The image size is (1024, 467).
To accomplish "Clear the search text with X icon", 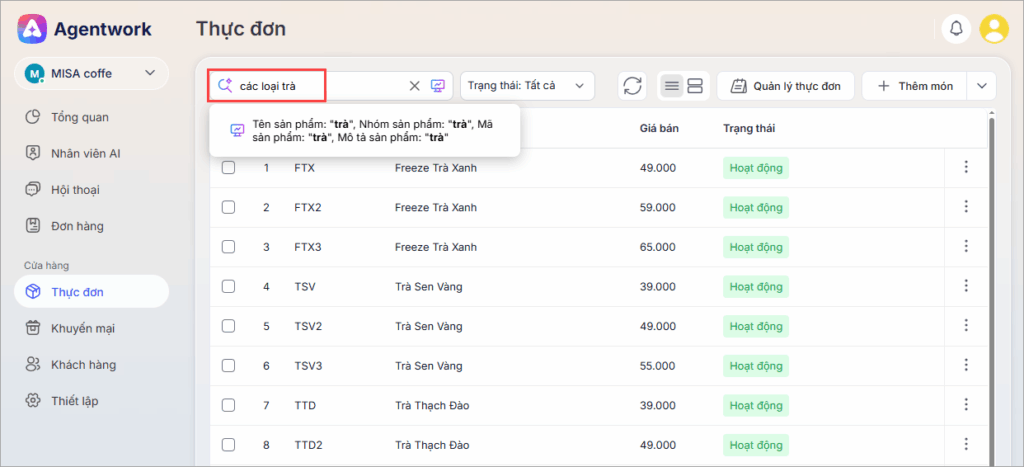I will pyautogui.click(x=414, y=86).
